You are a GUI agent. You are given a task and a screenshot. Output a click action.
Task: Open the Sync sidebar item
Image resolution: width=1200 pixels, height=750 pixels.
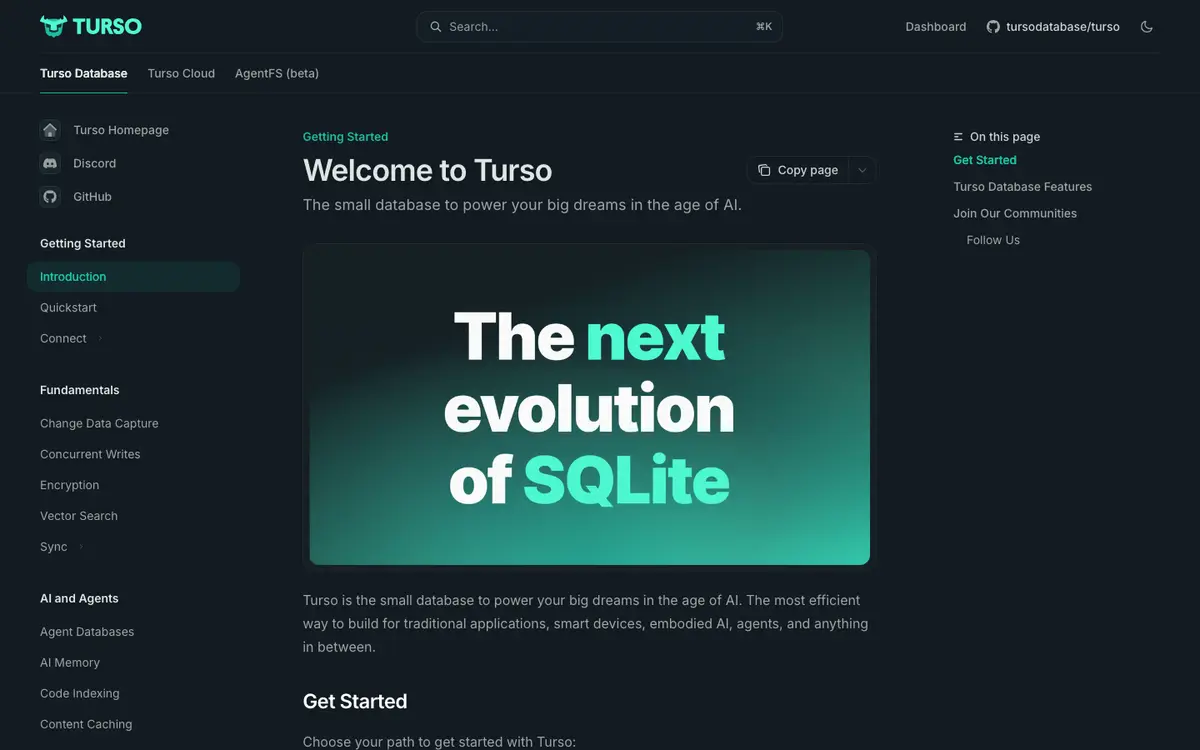pyautogui.click(x=54, y=547)
